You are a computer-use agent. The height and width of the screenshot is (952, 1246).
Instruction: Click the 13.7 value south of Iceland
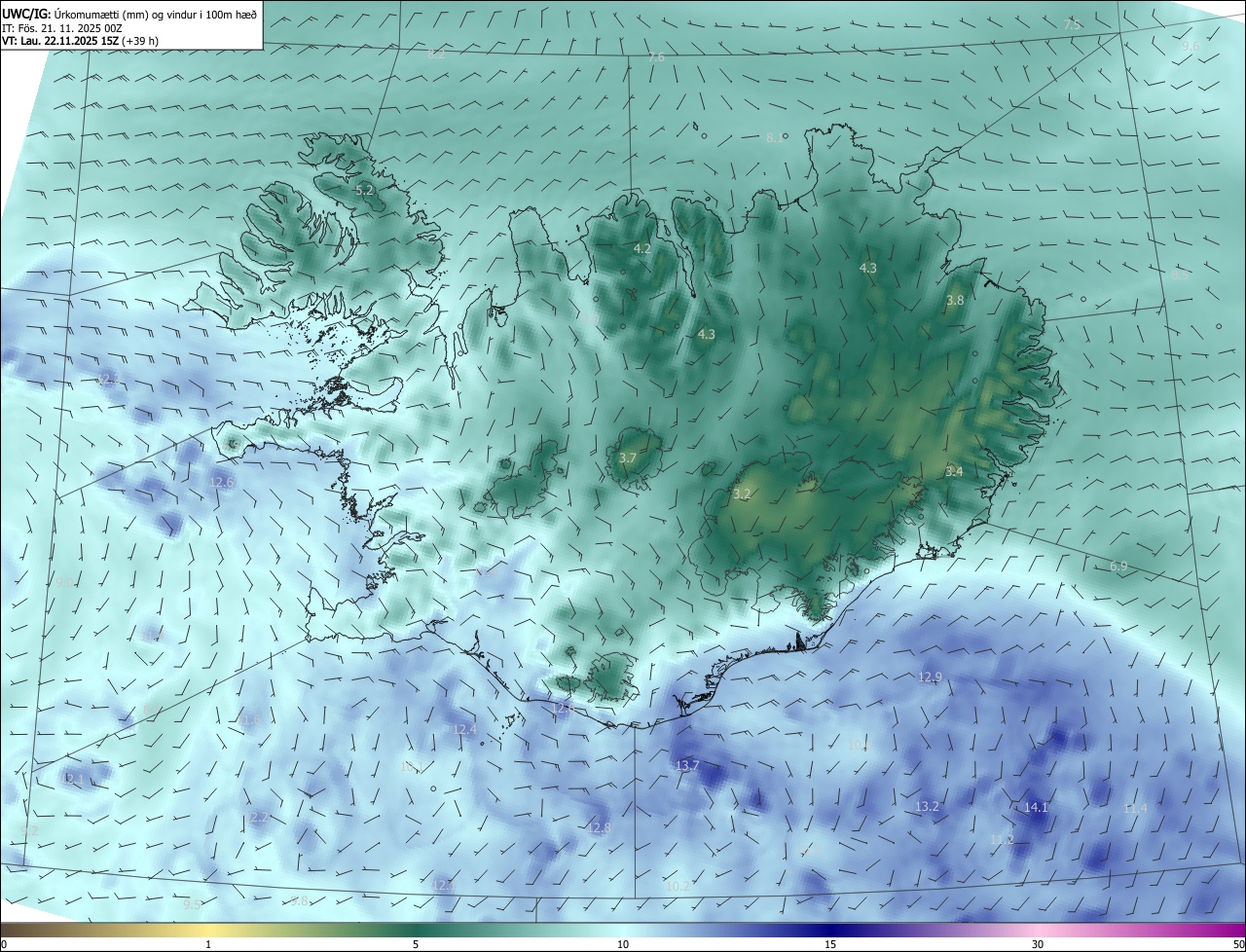point(687,766)
